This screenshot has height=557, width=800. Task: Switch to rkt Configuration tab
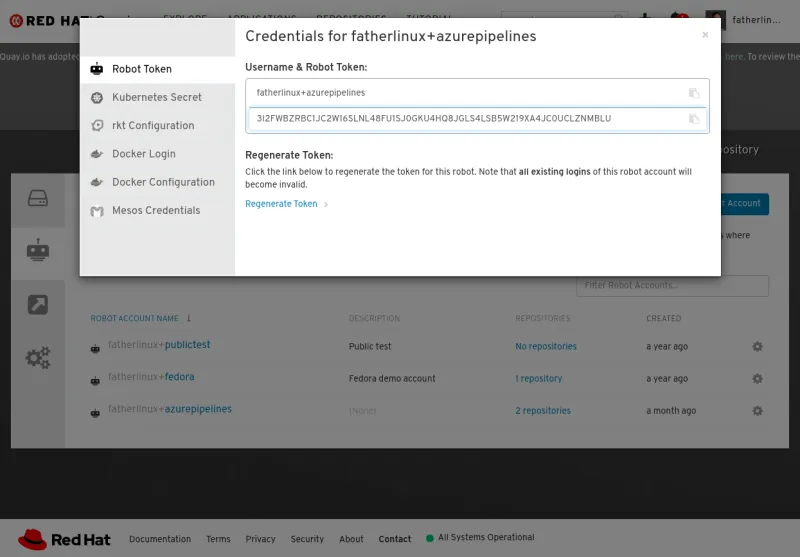click(x=153, y=126)
